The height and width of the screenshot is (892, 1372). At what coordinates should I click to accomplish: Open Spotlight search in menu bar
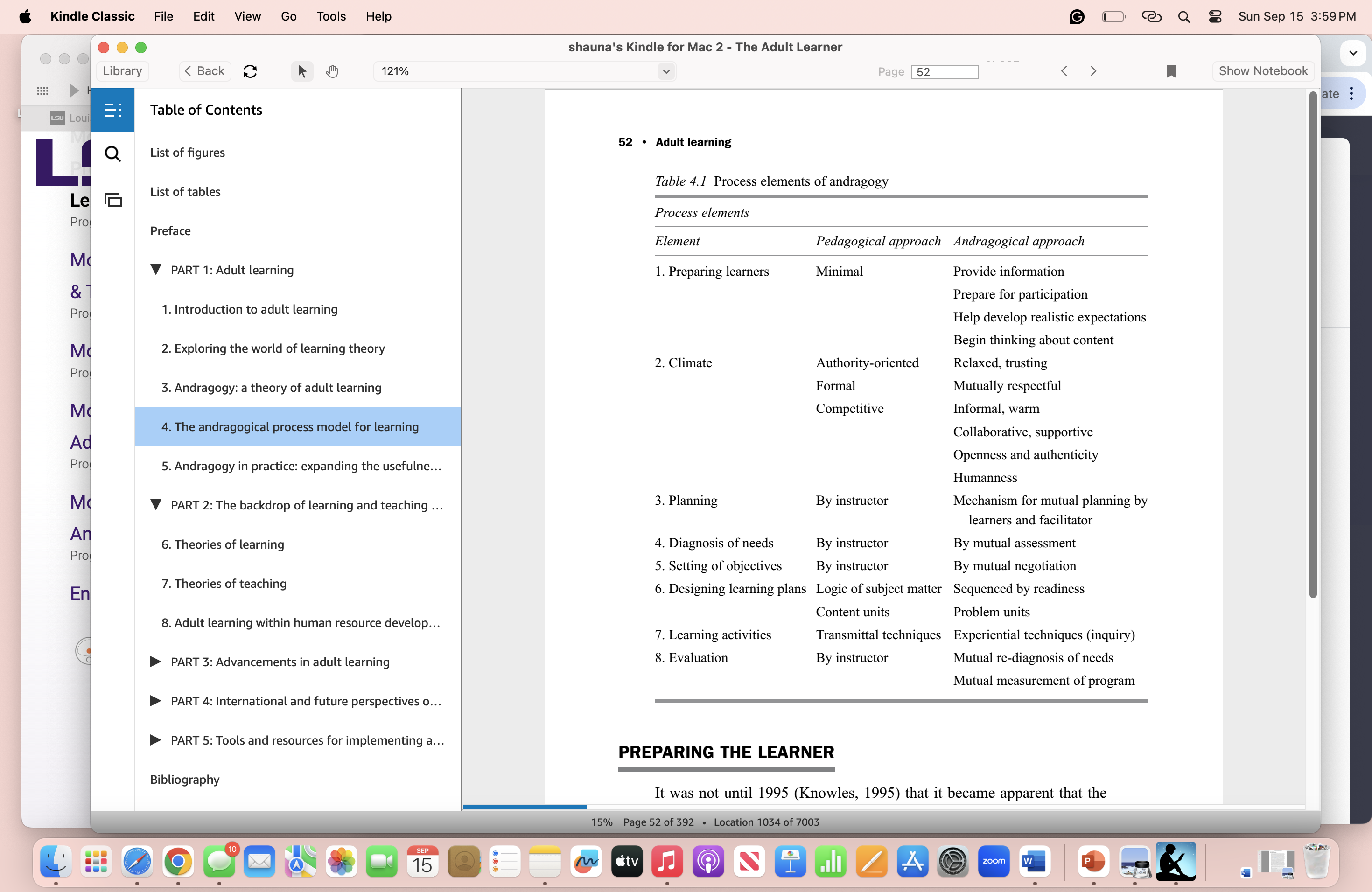point(1183,16)
